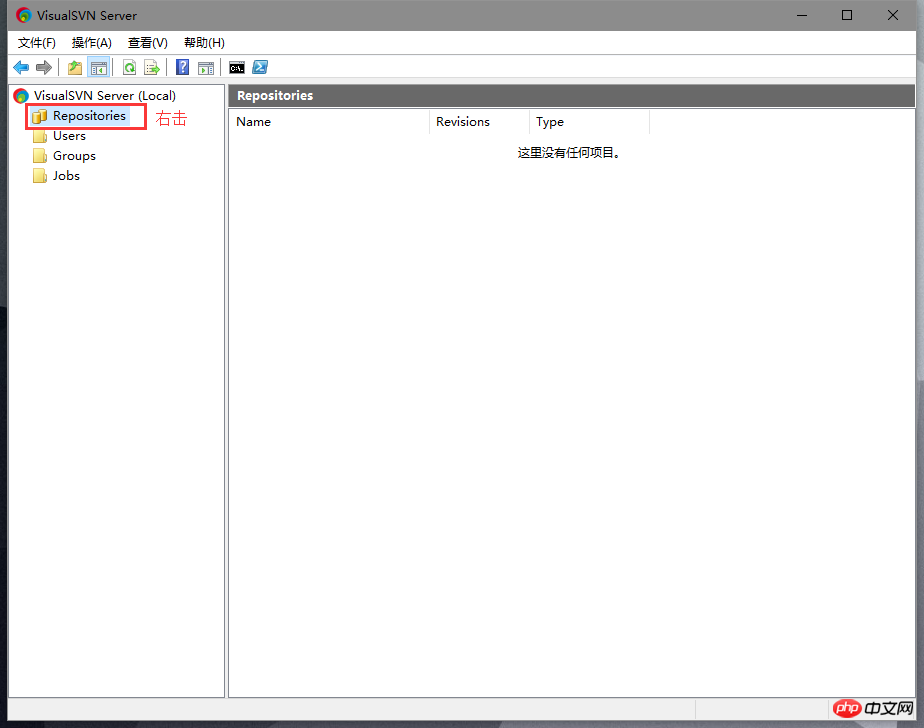Sort by the Name column header
924x728 pixels.
point(329,122)
